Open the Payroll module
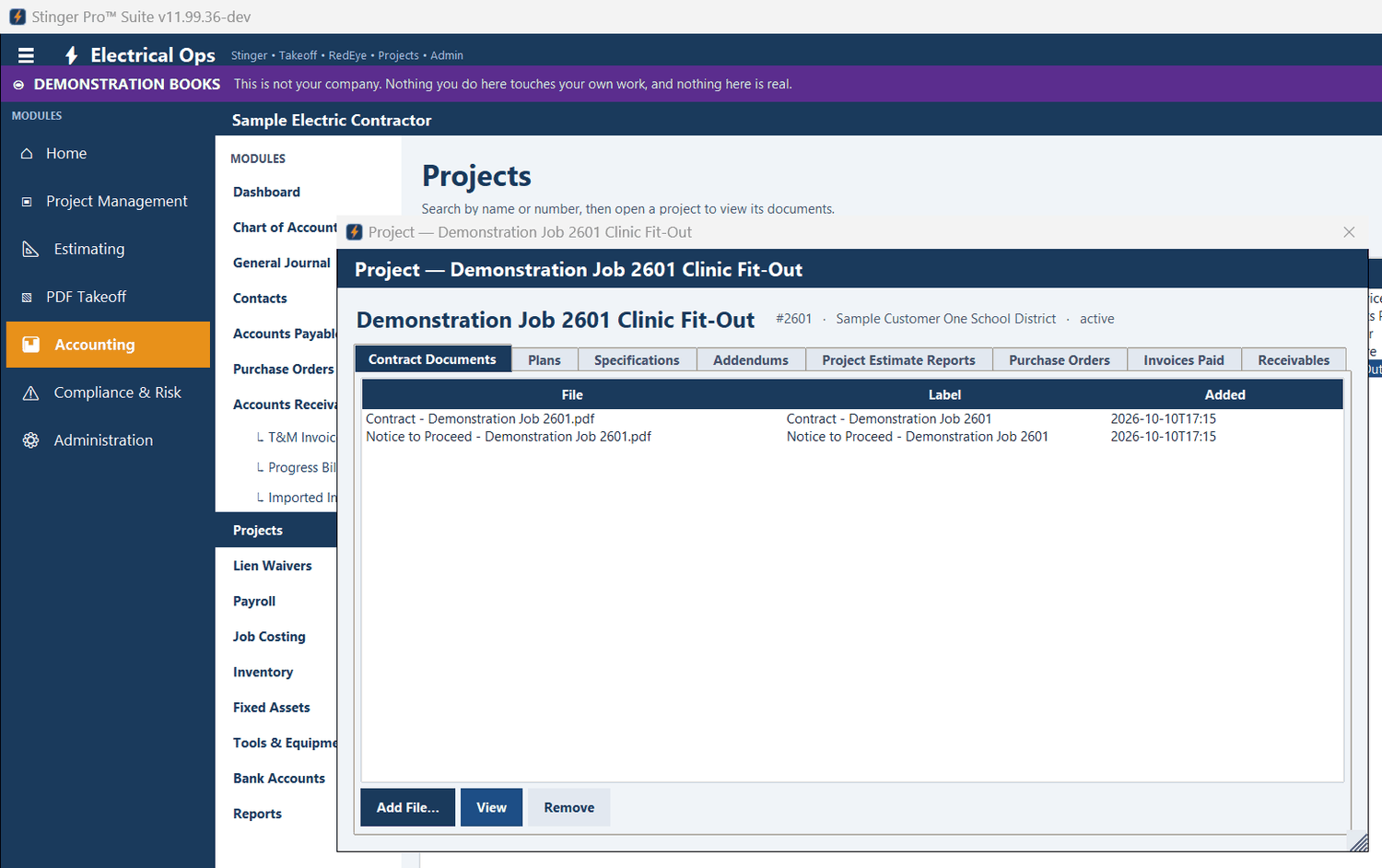Image resolution: width=1382 pixels, height=868 pixels. [x=254, y=602]
